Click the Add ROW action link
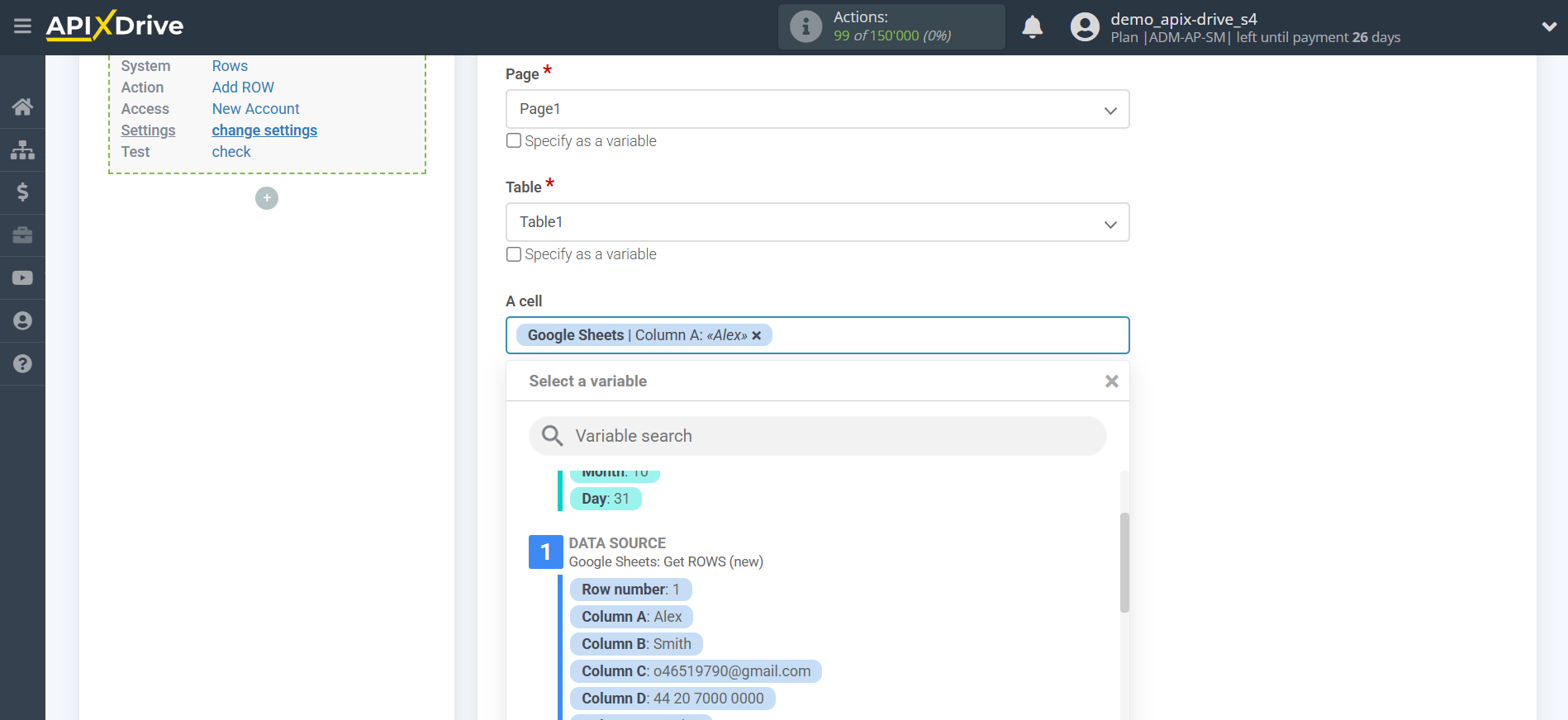The width and height of the screenshot is (1568, 720). [243, 88]
